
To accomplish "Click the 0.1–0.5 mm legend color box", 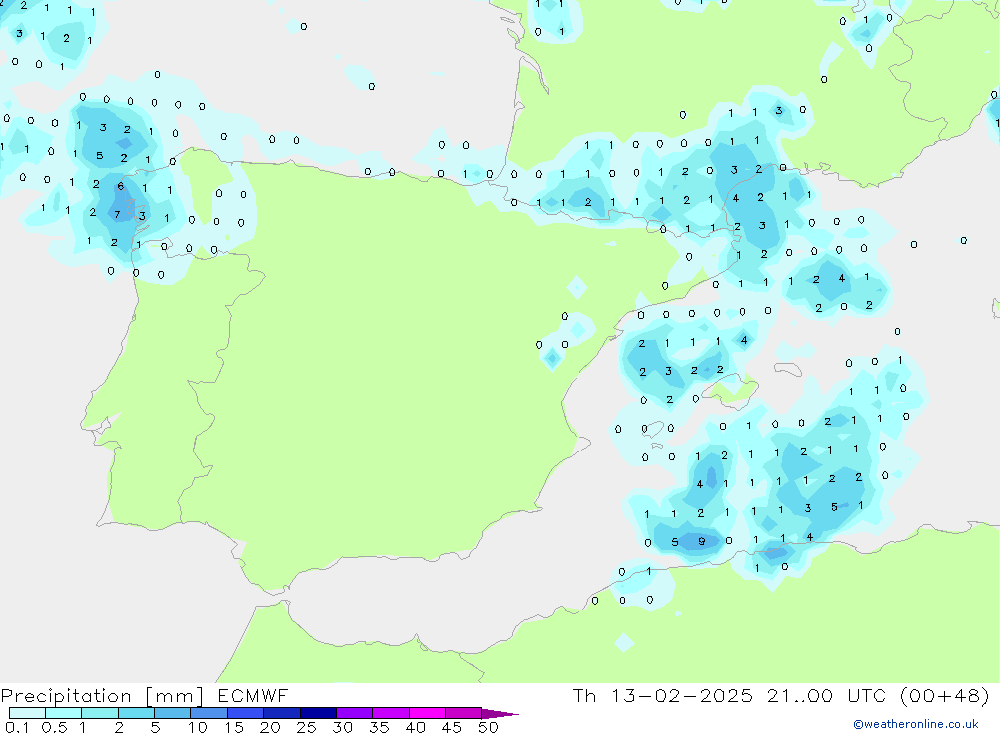I will (x=27, y=713).
